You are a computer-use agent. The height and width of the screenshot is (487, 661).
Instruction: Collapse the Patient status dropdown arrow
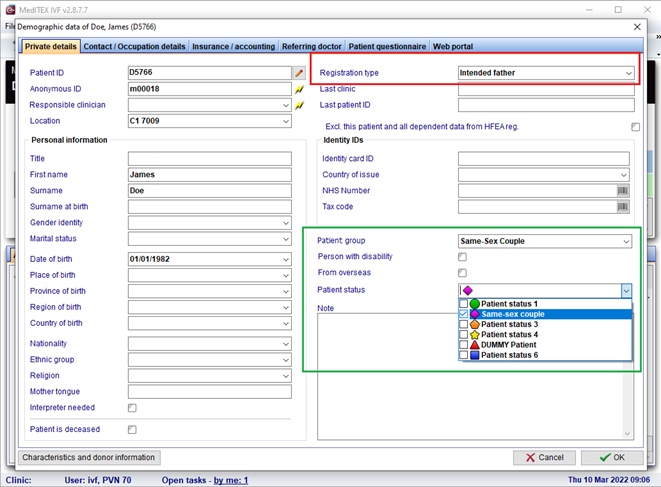pos(626,291)
